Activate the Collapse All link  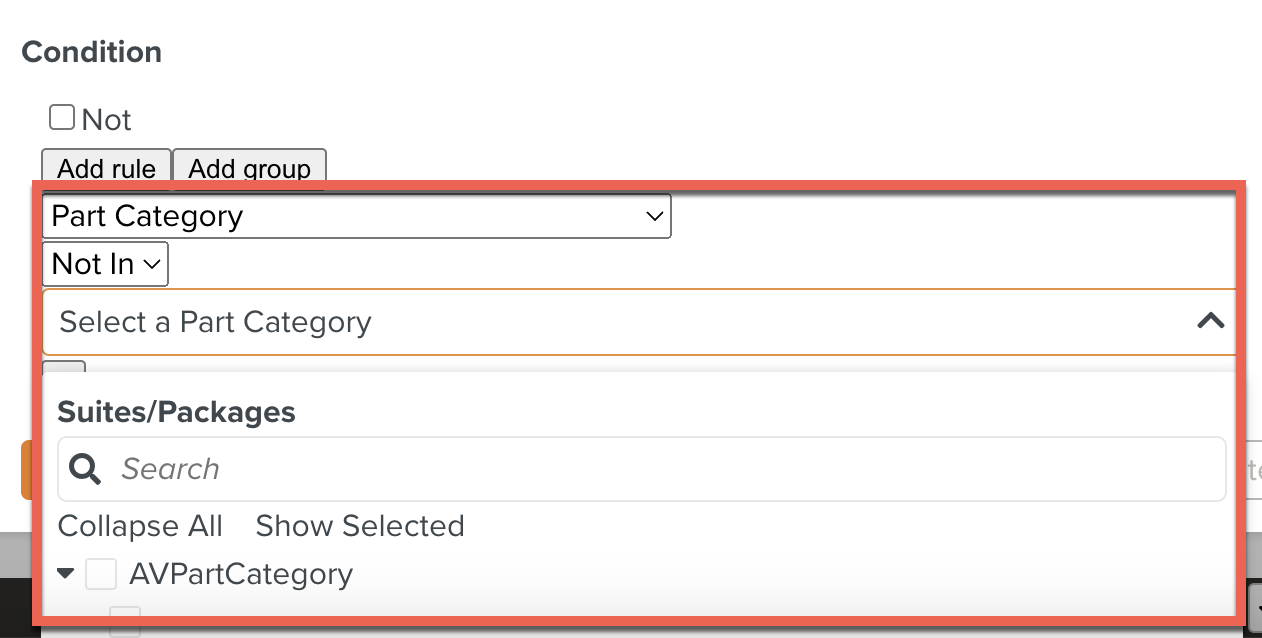coord(140,526)
